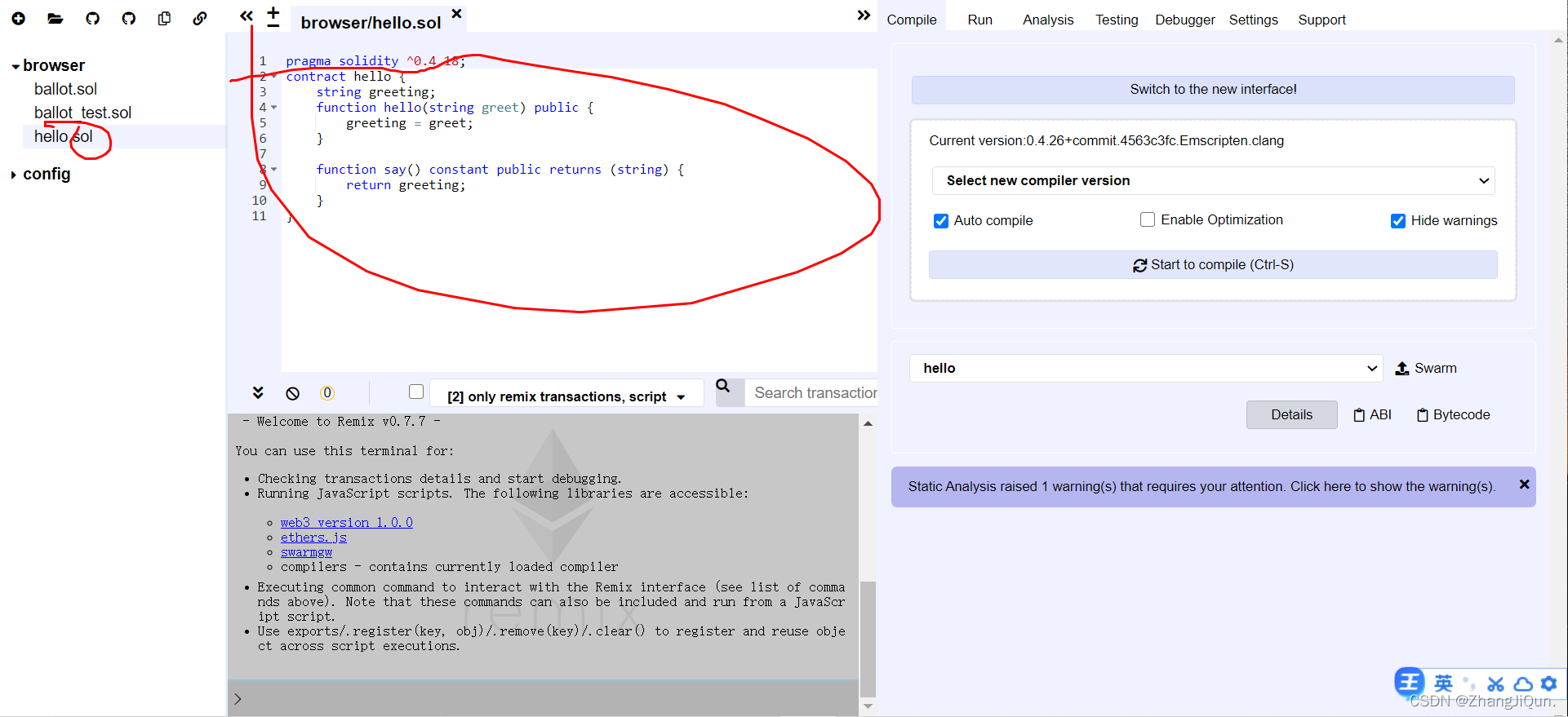The height and width of the screenshot is (717, 1568).
Task: Click the terminal command prompt input
Action: point(543,699)
